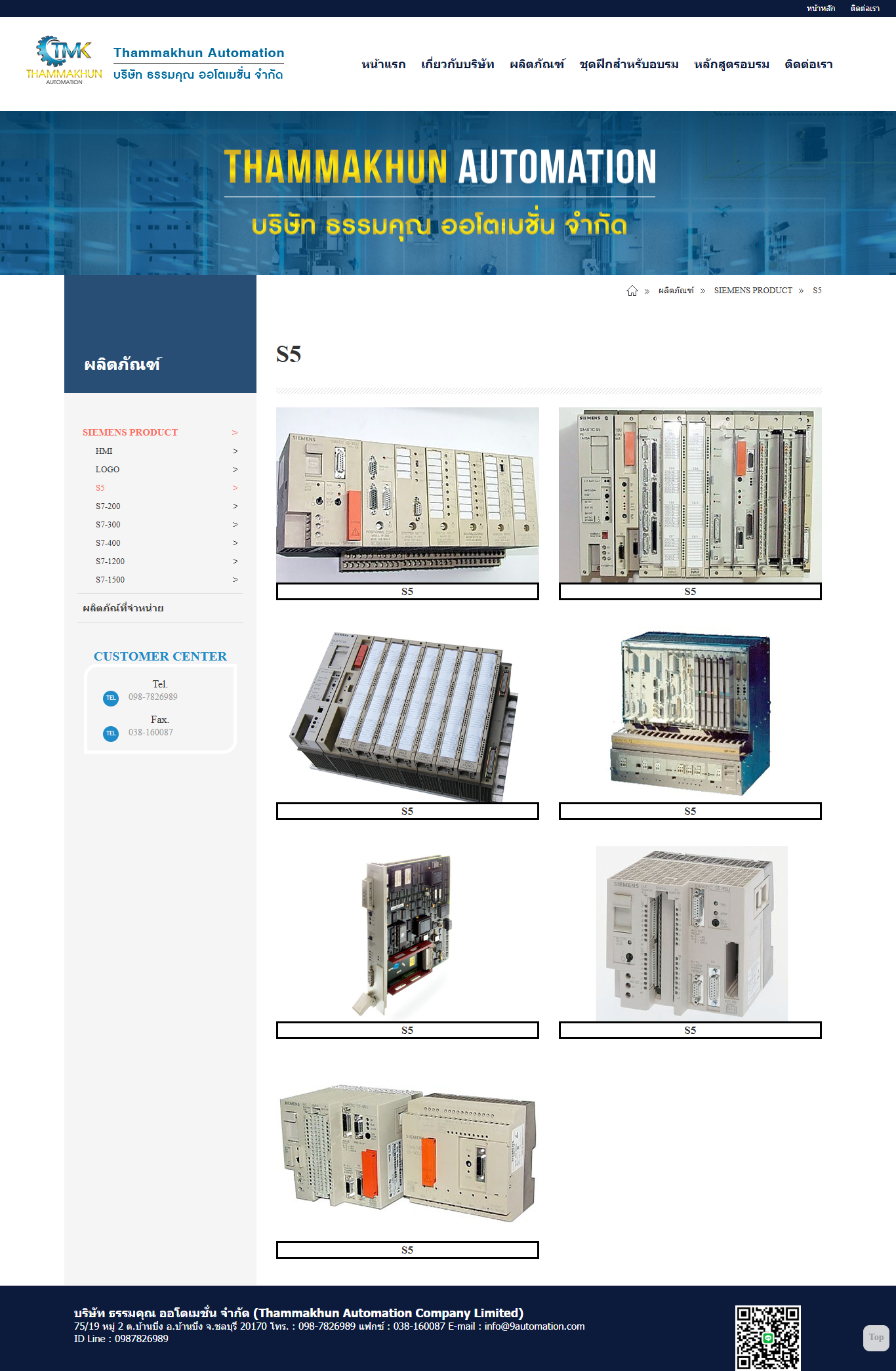Open ผลิตภัณฑ์ in main navigation
Screen dimensions: 896x1371
click(x=537, y=64)
